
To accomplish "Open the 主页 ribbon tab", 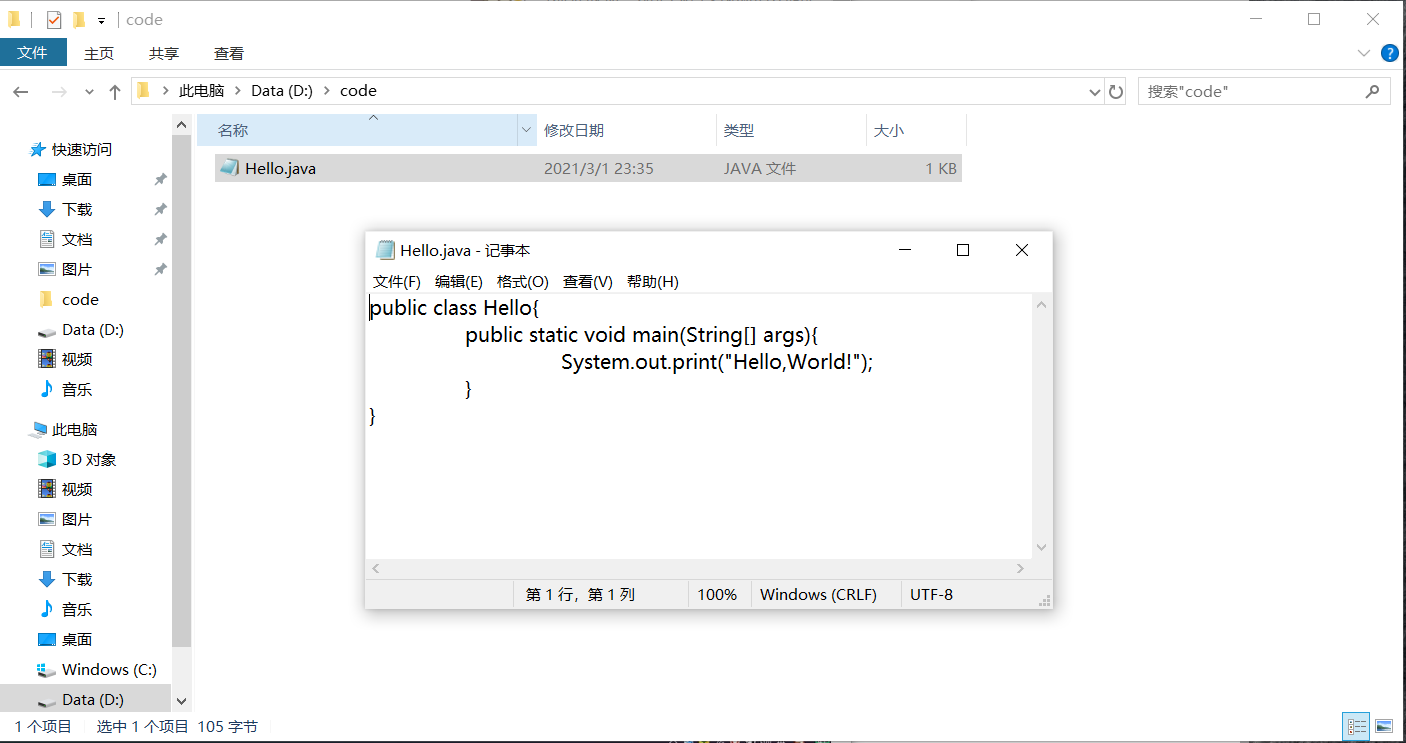I will click(x=99, y=53).
